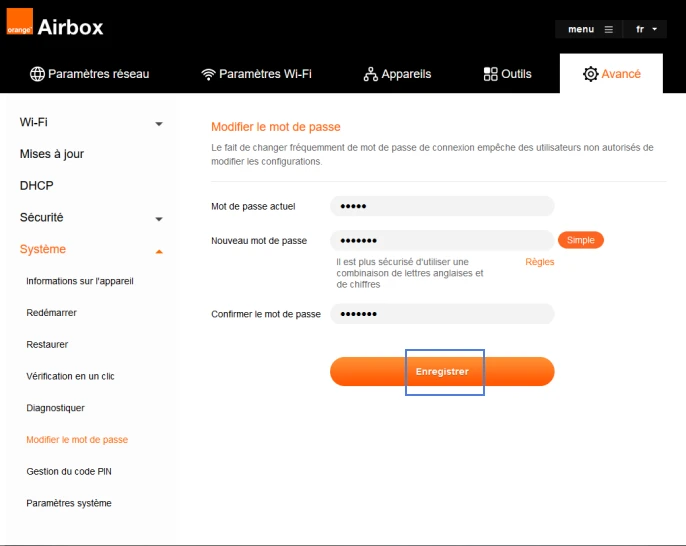Open the Règles password rules link
Screen dimensions: 686x546
[539, 262]
